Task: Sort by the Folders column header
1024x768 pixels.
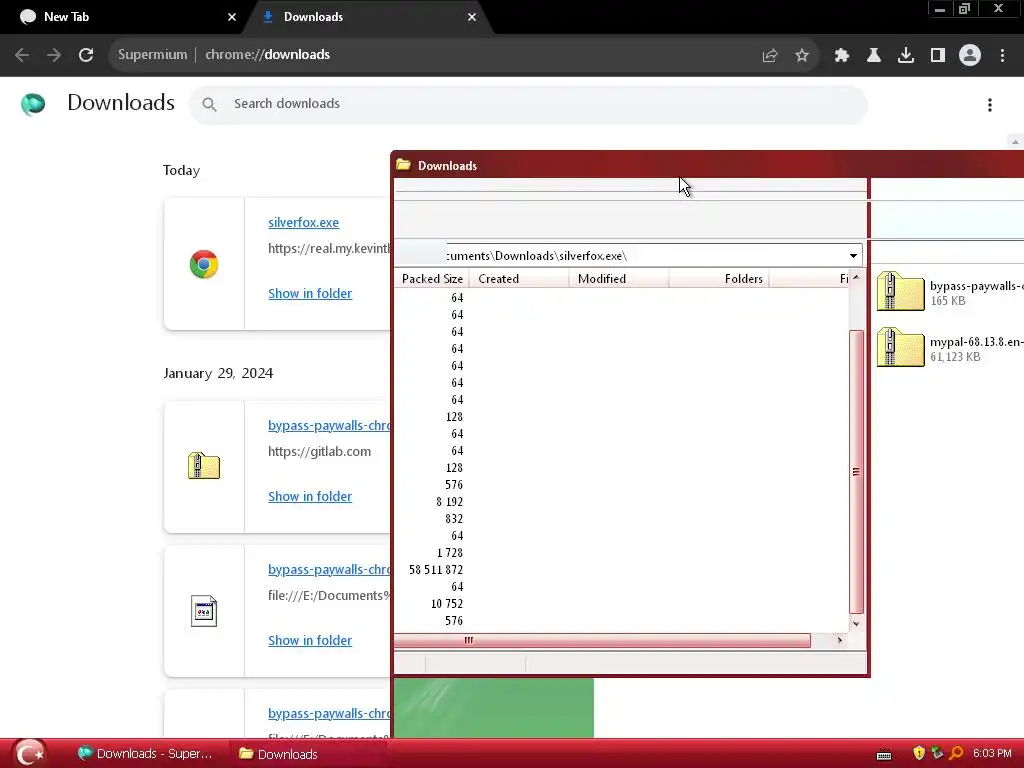Action: tap(719, 279)
